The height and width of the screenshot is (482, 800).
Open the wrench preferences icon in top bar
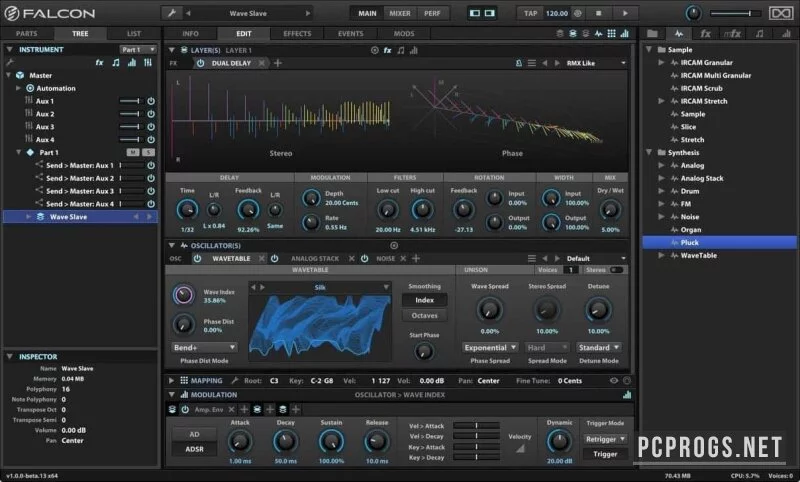click(171, 13)
